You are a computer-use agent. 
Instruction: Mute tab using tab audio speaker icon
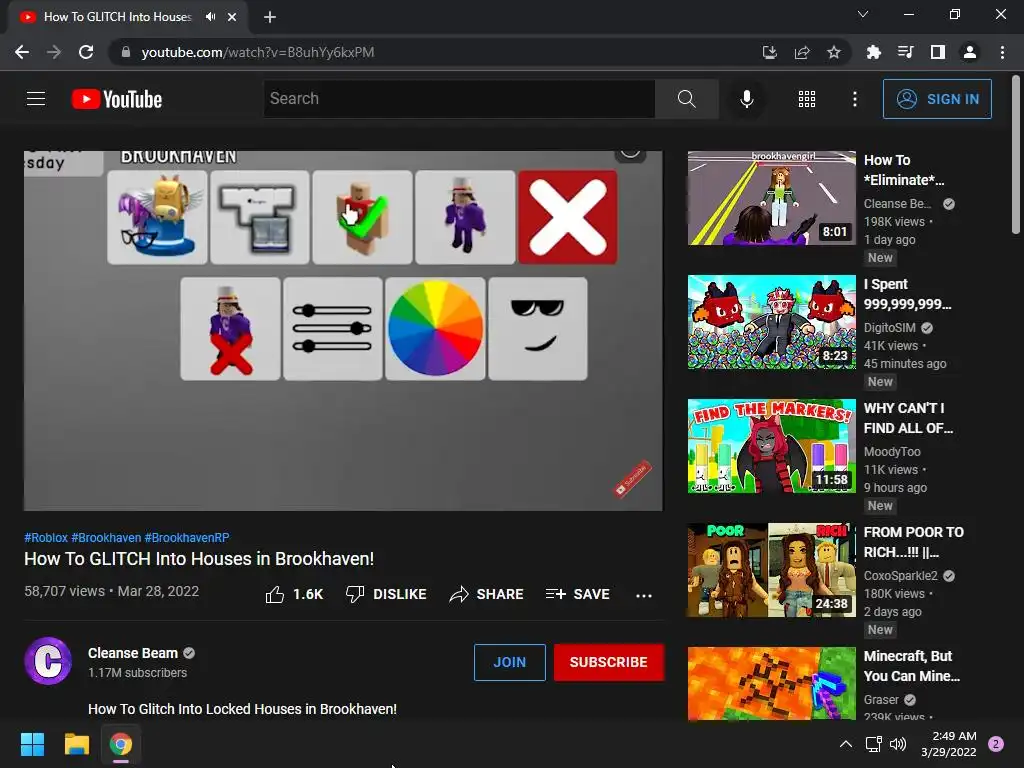[x=210, y=17]
